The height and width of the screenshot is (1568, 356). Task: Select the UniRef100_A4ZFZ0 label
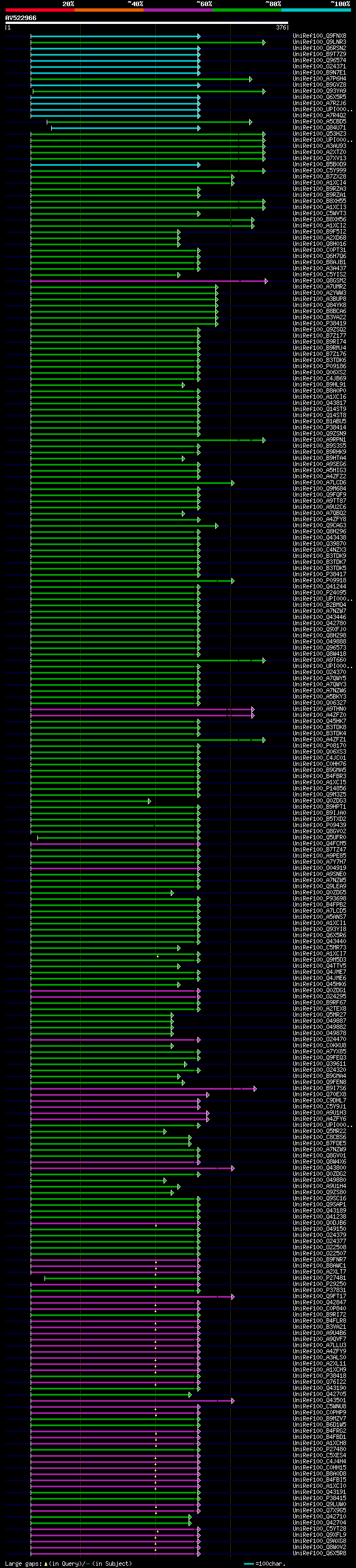pos(319,715)
